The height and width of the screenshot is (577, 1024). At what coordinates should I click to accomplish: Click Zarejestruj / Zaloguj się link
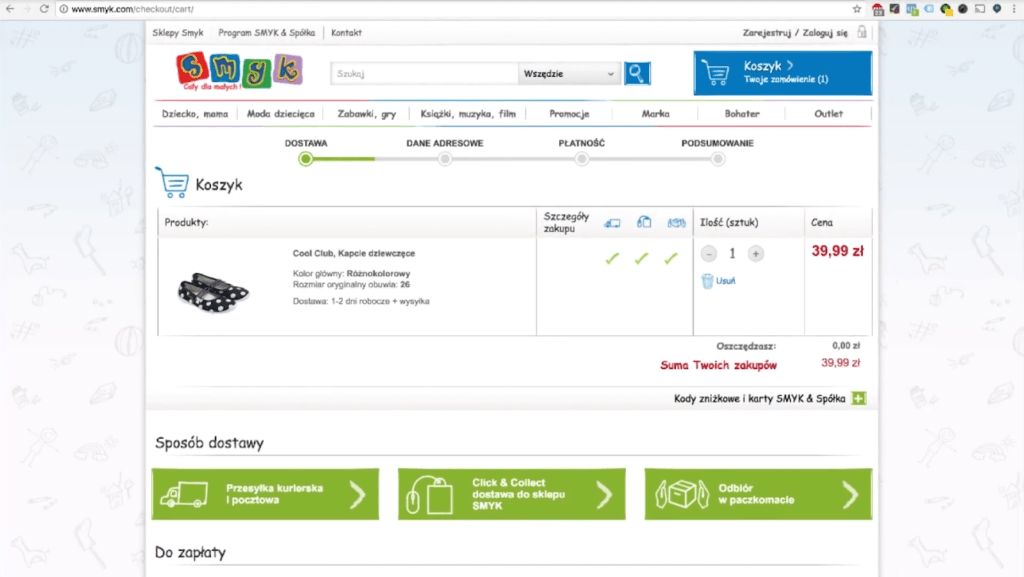click(x=795, y=33)
